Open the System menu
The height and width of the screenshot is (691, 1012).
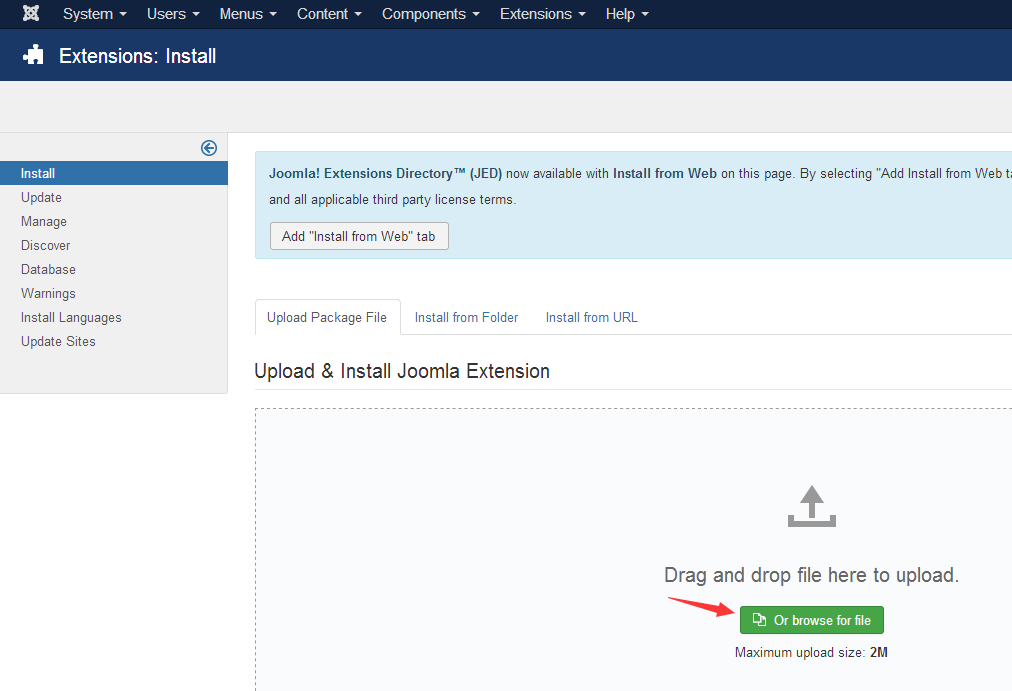(95, 14)
